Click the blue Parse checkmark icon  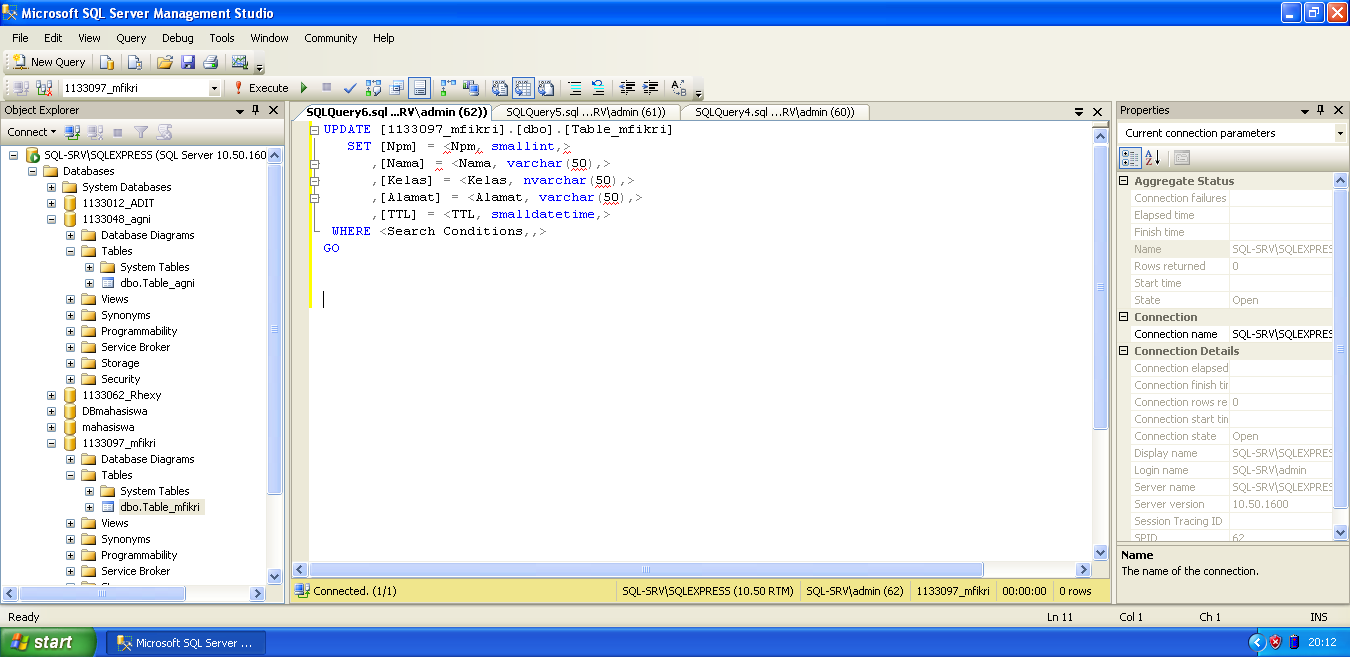coord(350,88)
